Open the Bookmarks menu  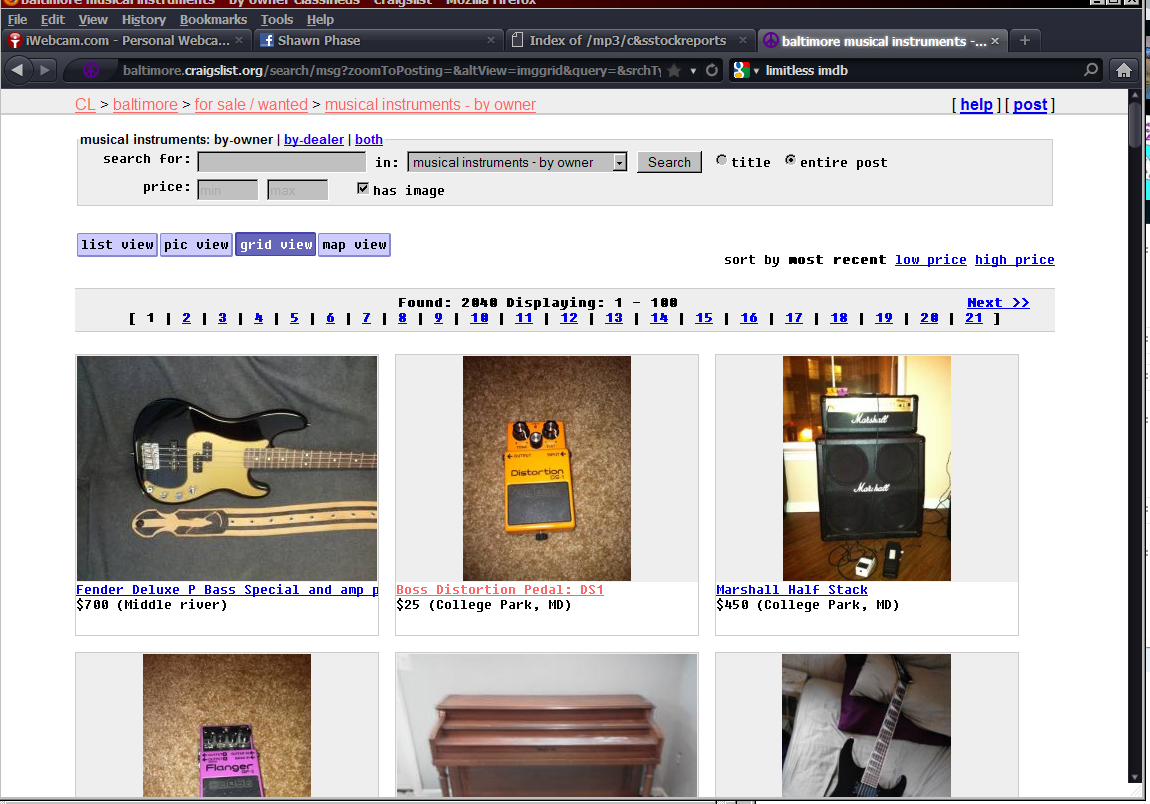tap(213, 20)
